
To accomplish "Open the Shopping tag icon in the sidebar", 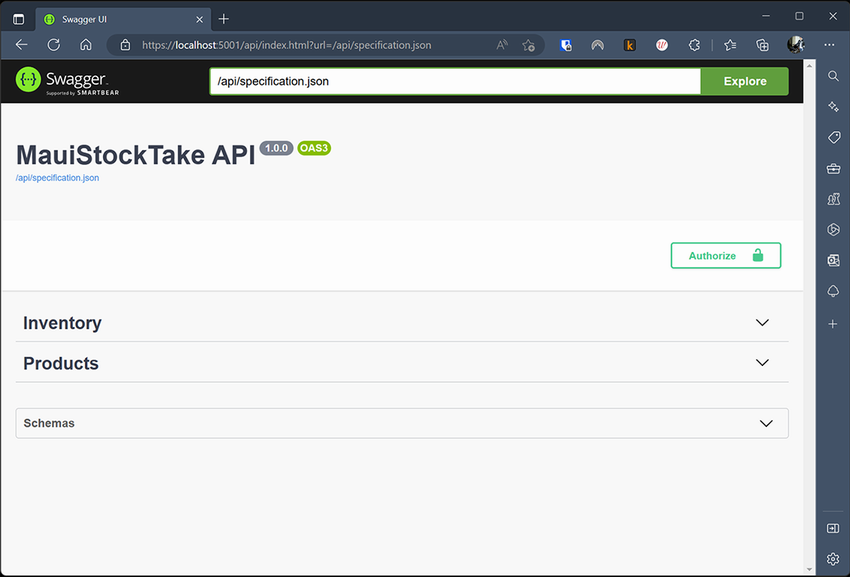I will [833, 137].
